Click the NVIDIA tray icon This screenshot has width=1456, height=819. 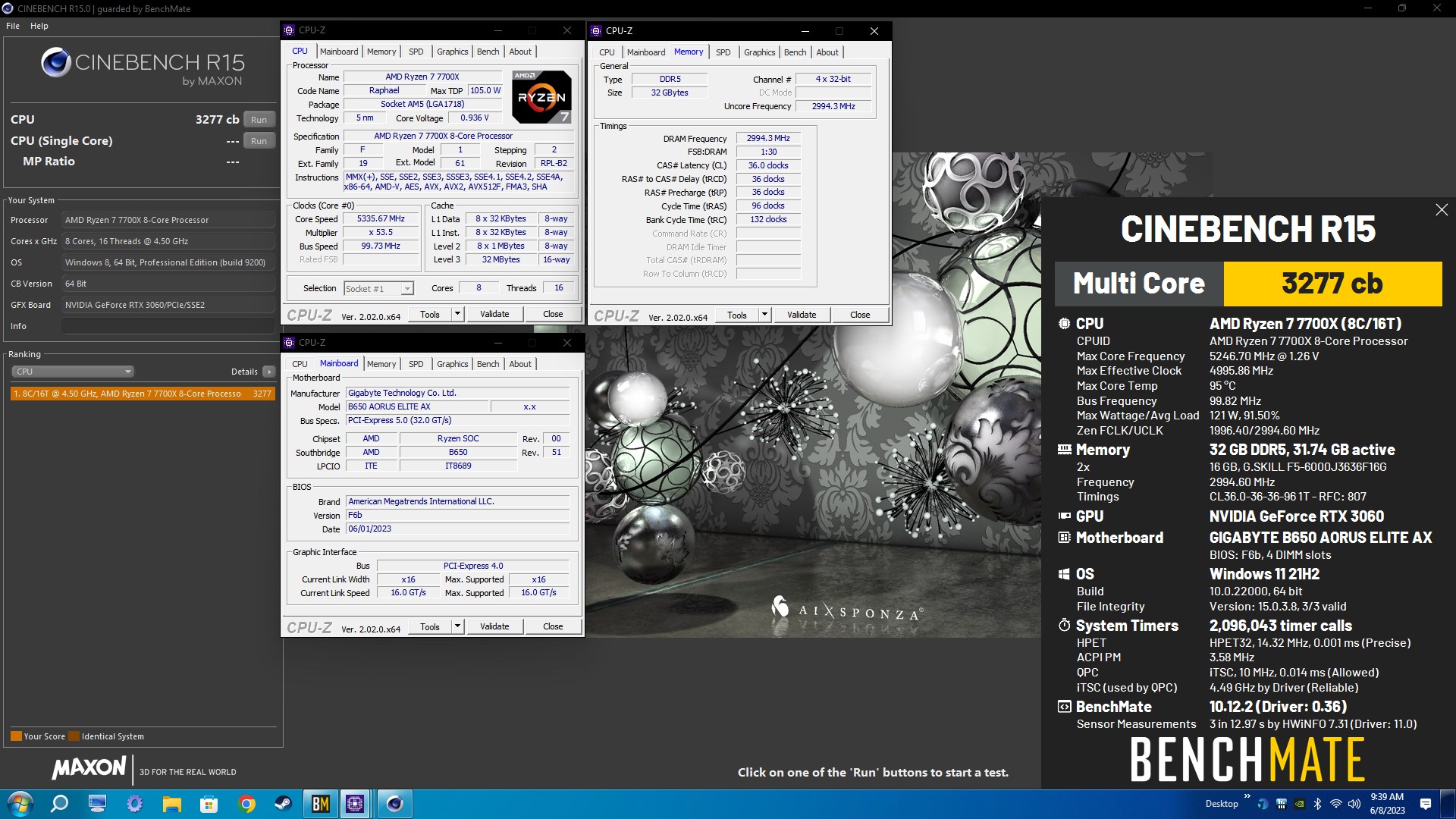1300,804
